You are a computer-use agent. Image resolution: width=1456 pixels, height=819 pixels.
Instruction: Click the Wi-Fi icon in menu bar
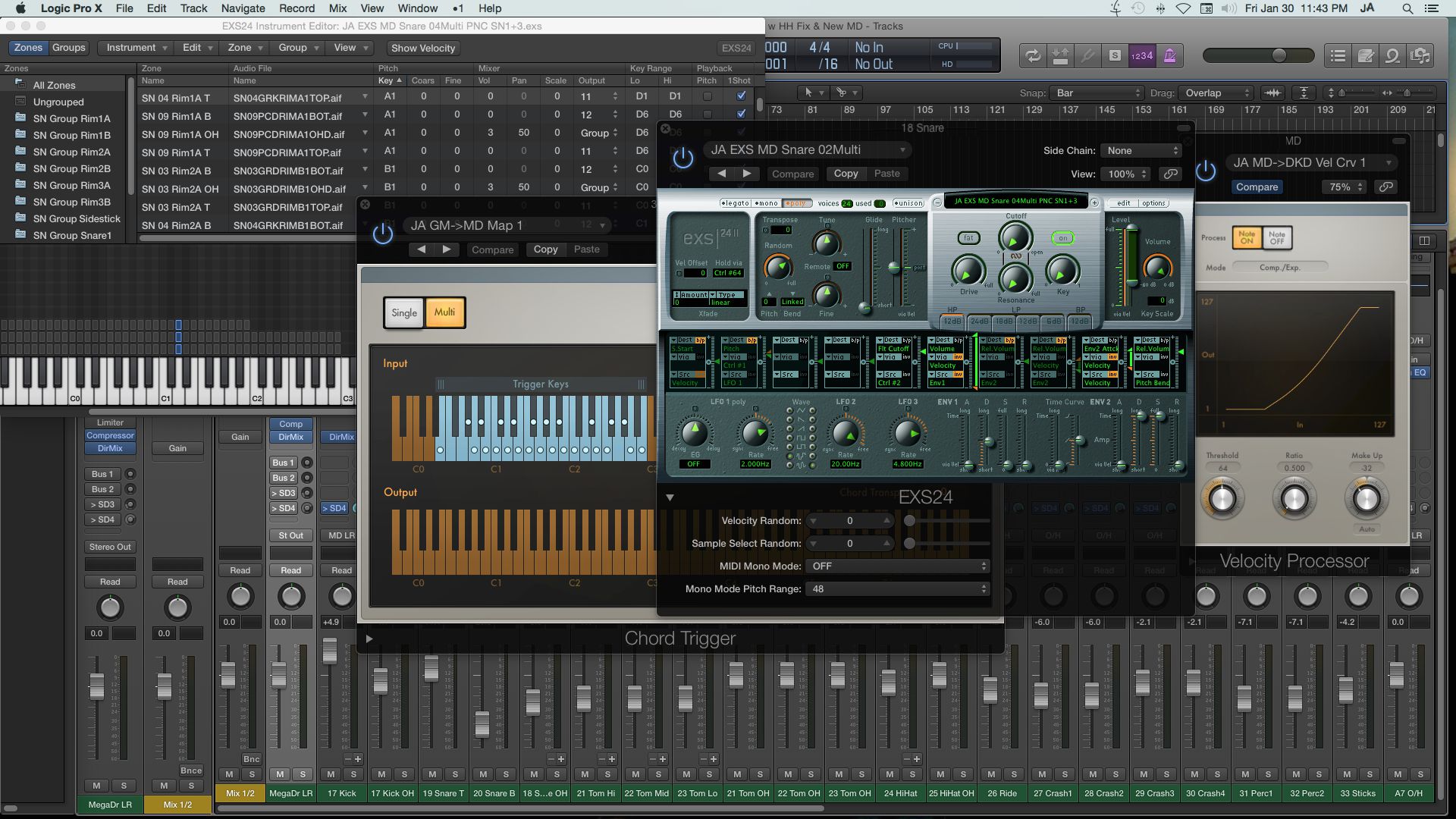coord(1183,8)
